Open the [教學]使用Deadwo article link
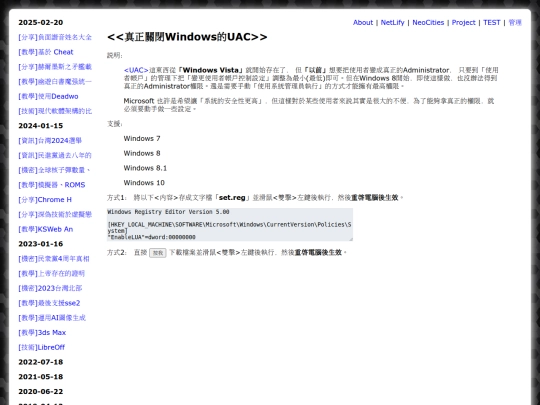This screenshot has height=405, width=540. (48, 96)
